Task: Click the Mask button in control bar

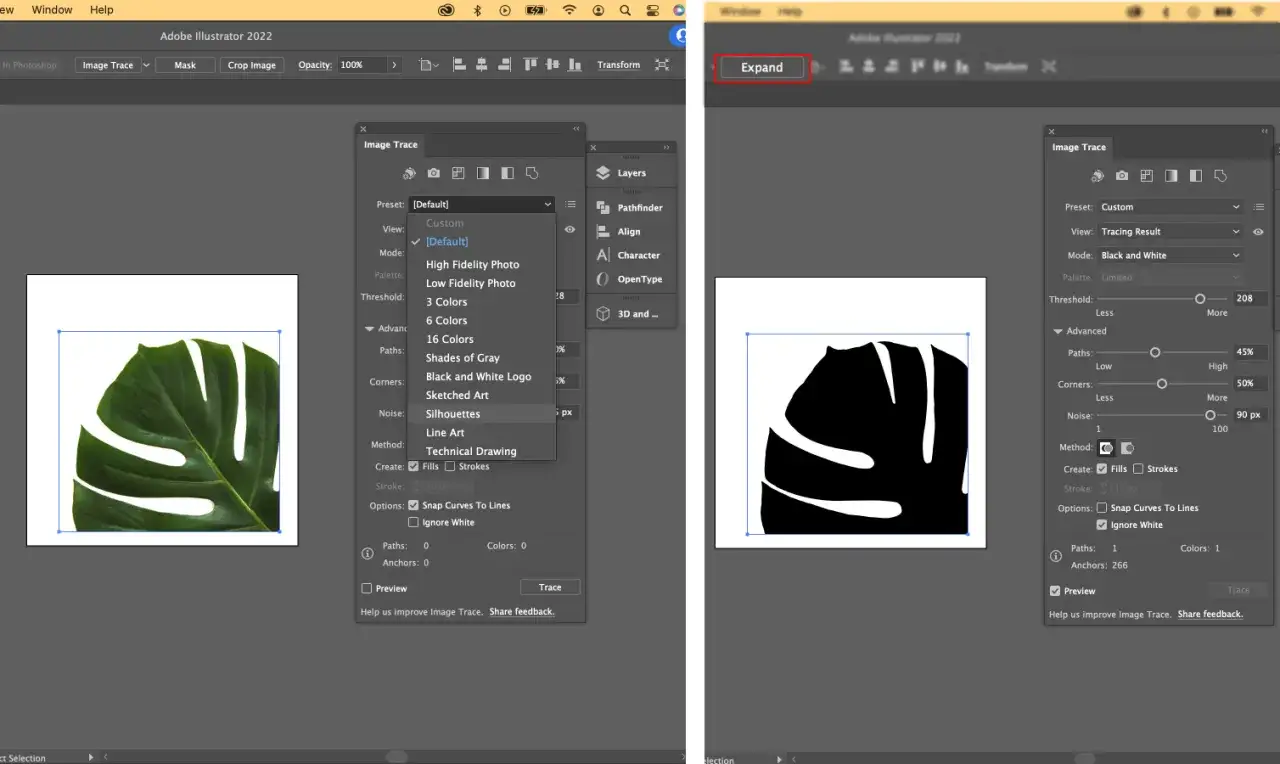Action: click(x=185, y=65)
